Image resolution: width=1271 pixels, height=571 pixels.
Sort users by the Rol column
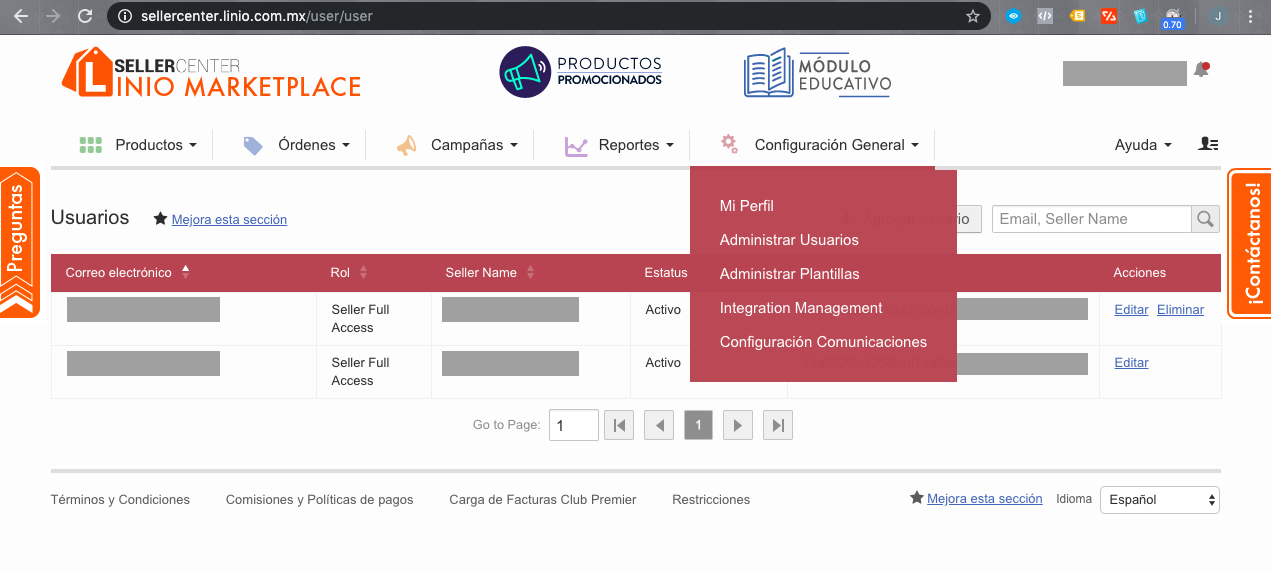349,272
